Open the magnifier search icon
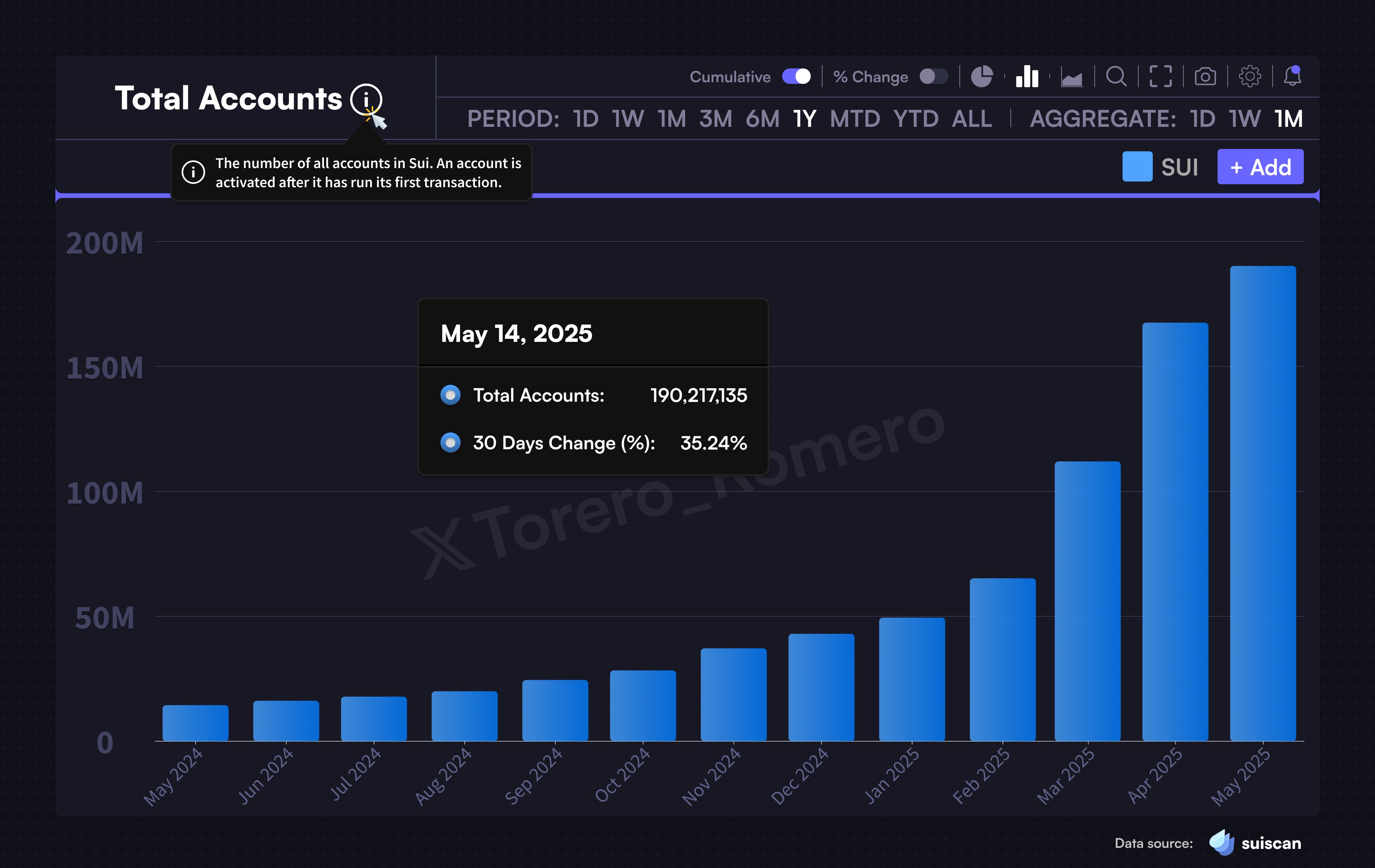The width and height of the screenshot is (1375, 868). point(1116,76)
